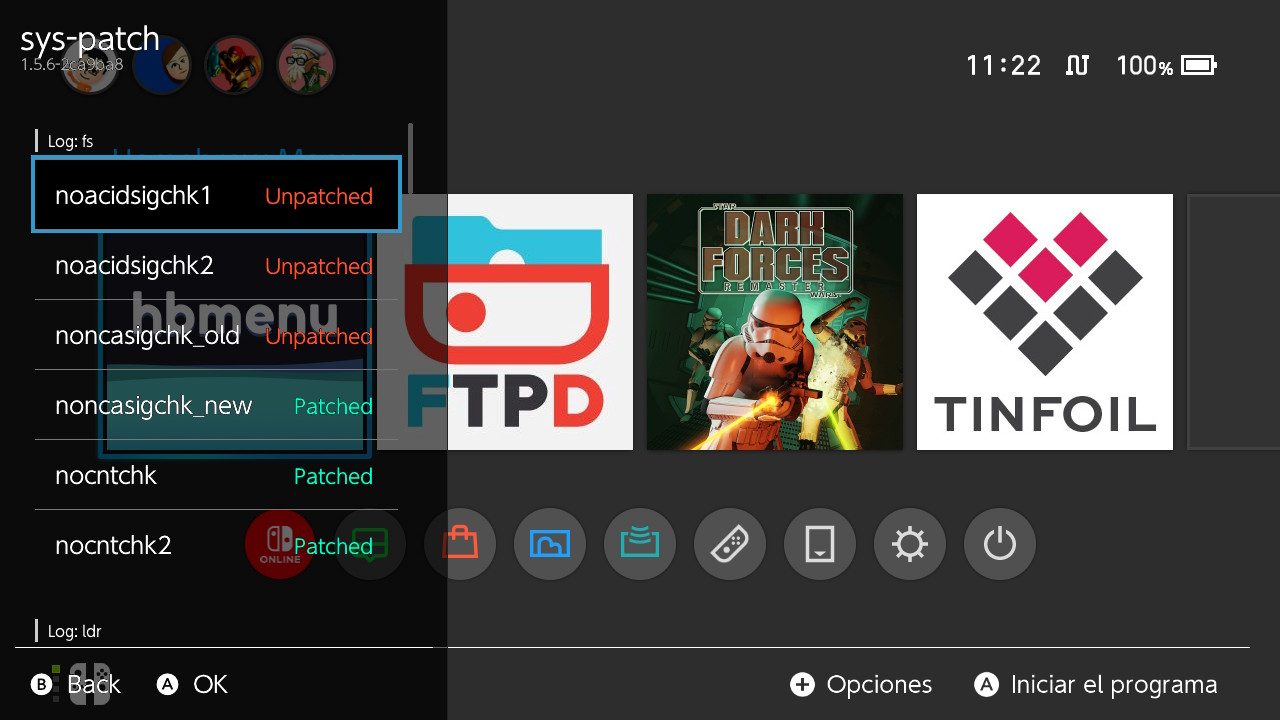Screen dimensions: 1280x720
Task: Click the 100% battery percentage
Action: coord(1144,66)
